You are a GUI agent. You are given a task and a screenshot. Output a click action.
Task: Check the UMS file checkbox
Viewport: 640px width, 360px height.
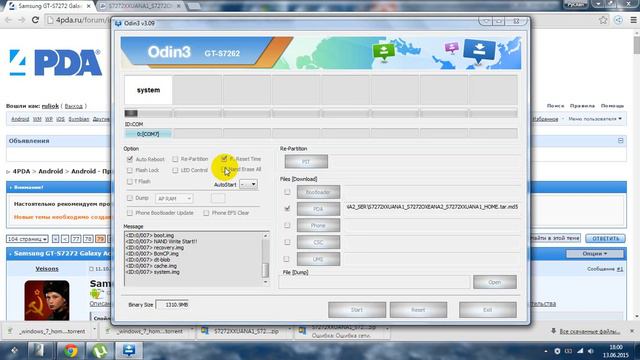[287, 259]
